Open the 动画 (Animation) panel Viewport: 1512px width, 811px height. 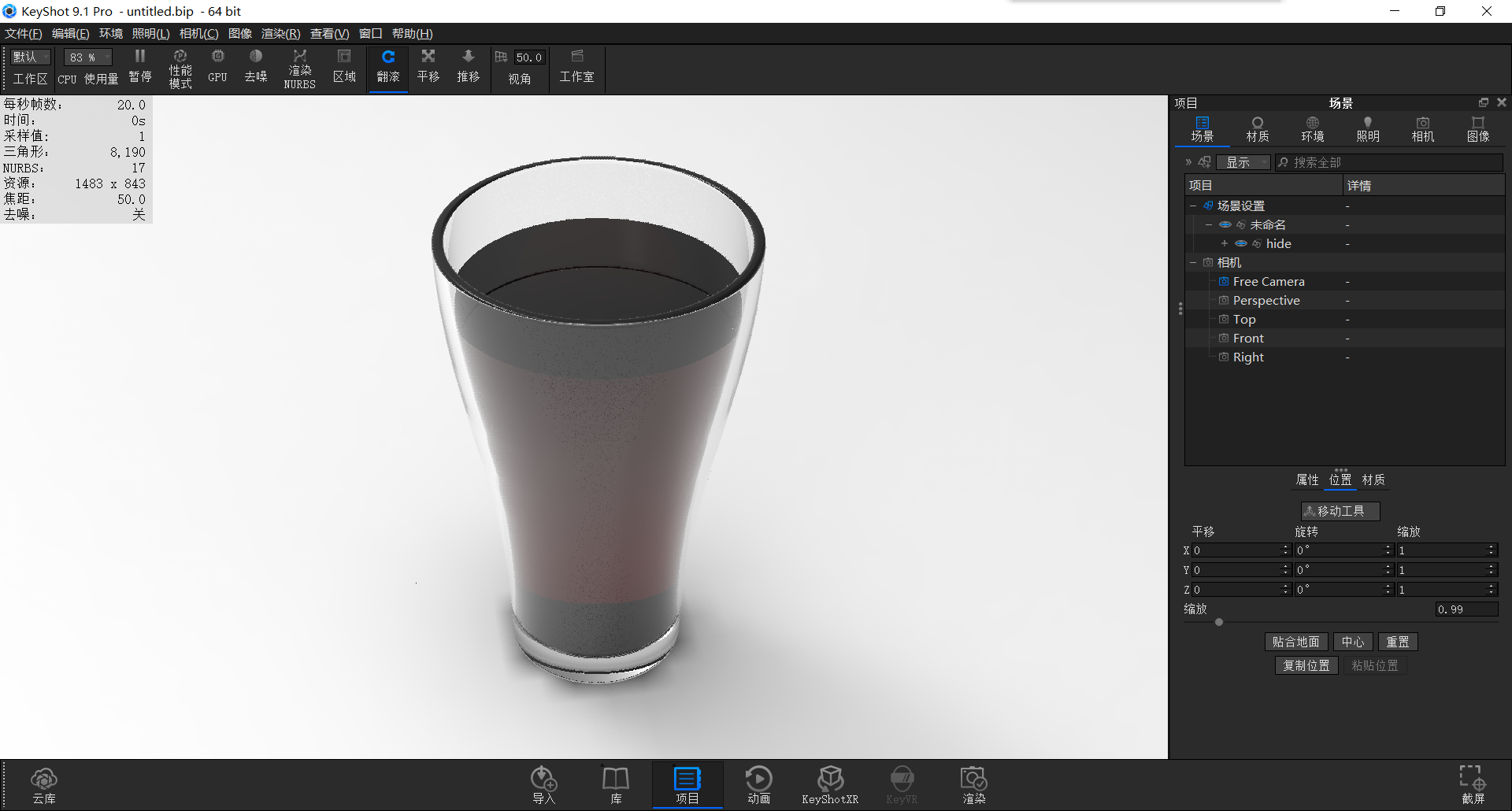[758, 784]
